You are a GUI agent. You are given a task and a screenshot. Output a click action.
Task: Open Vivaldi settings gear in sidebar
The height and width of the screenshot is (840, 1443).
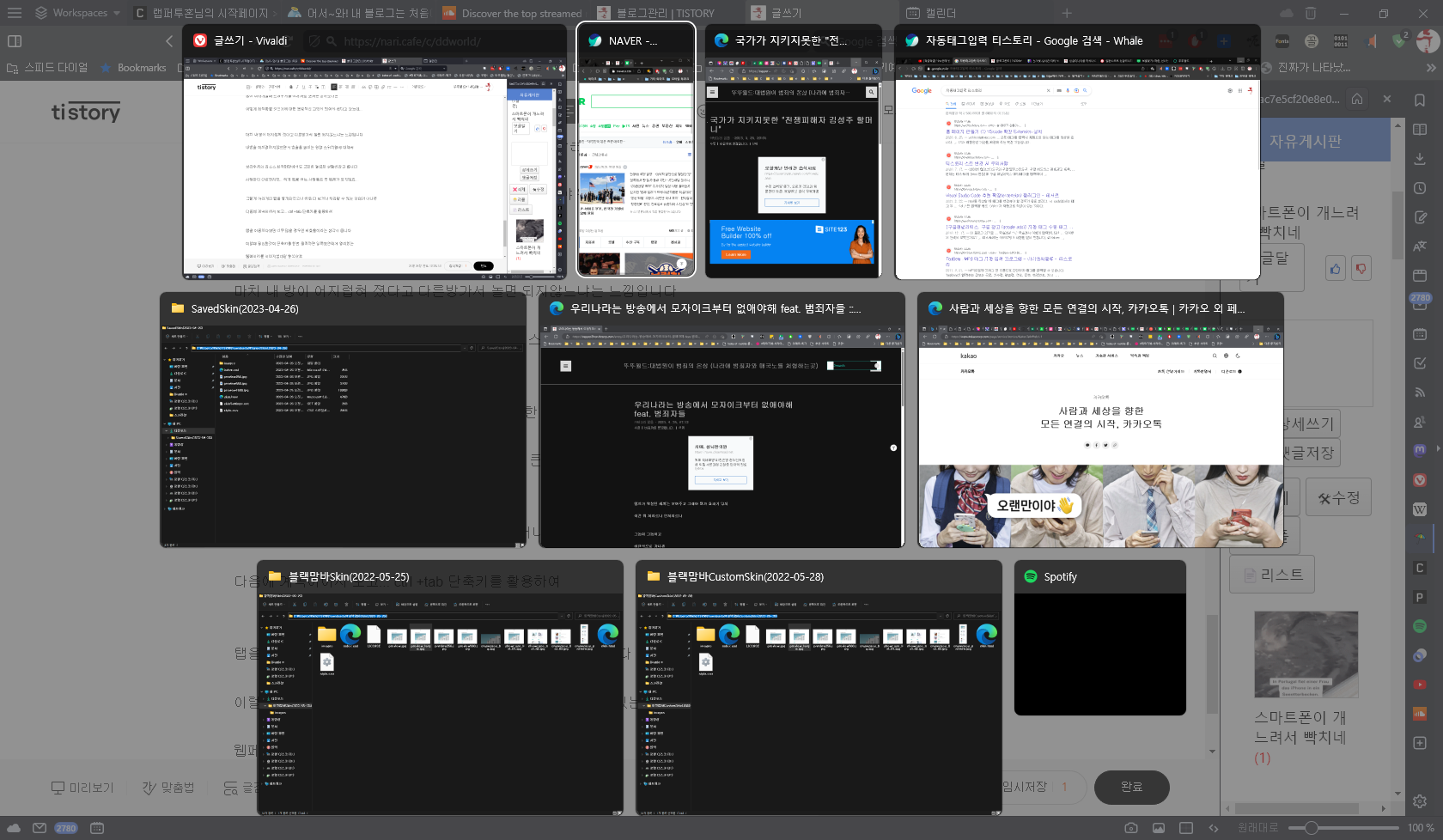1420,801
